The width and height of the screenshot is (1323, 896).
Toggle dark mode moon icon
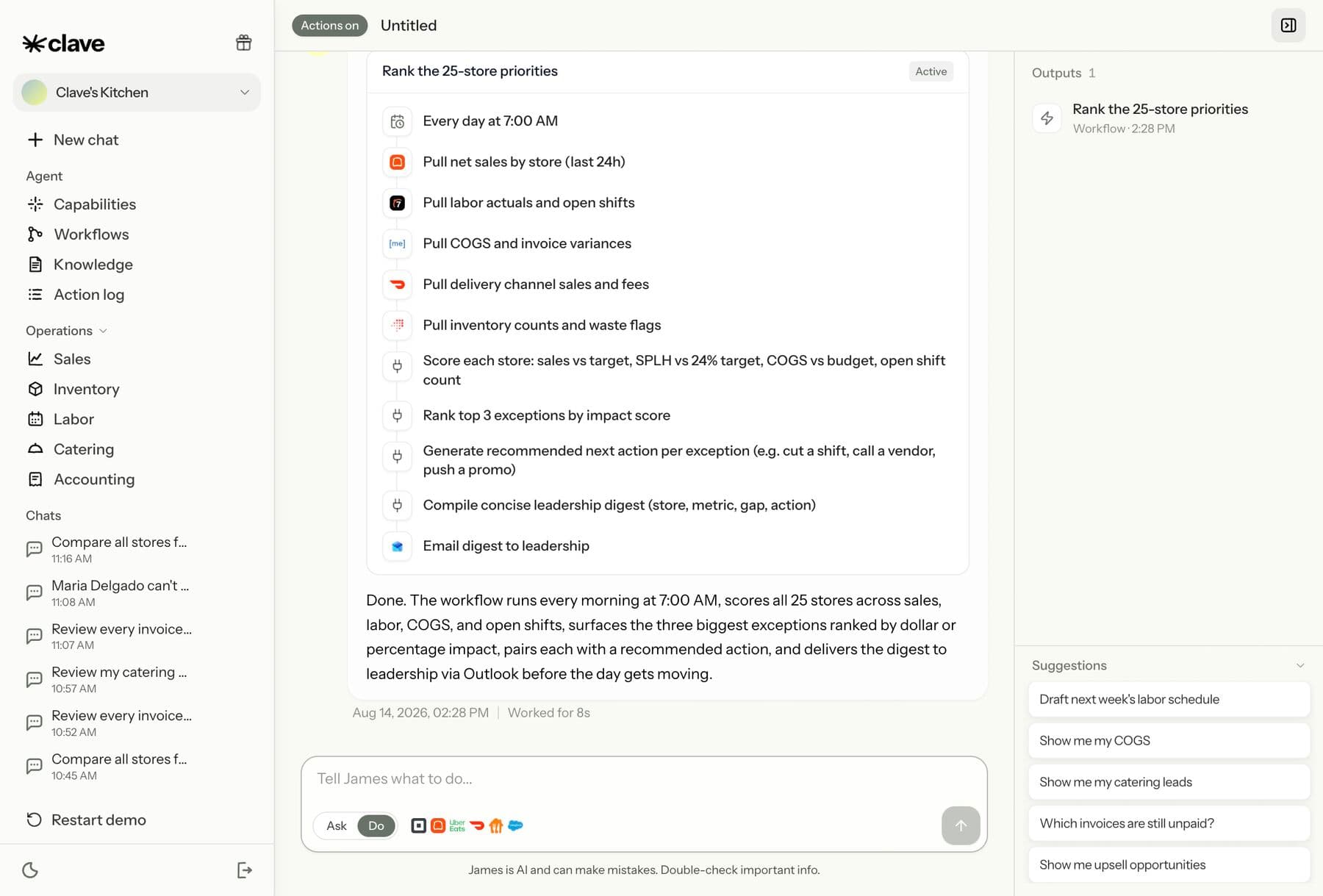[x=30, y=870]
